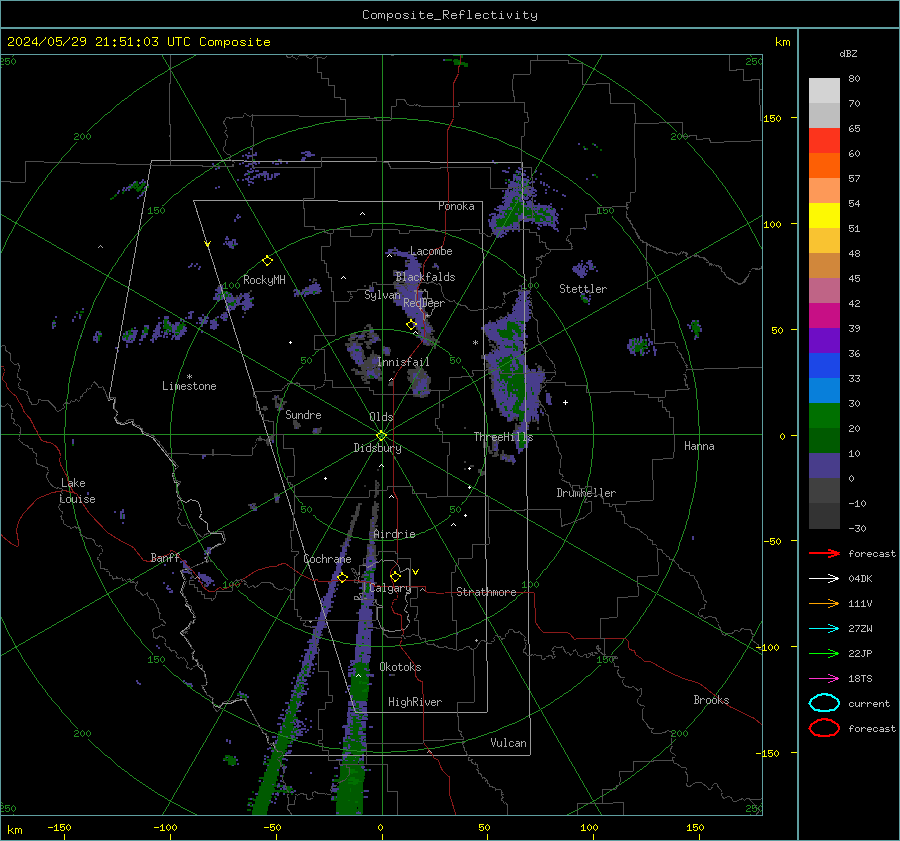Click the Didsbury label
This screenshot has width=900, height=841.
click(377, 448)
